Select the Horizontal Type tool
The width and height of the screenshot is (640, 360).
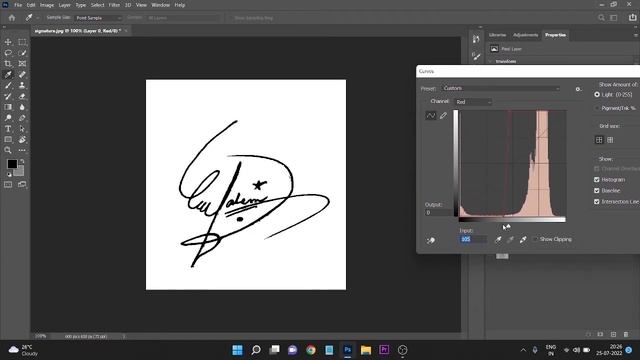pyautogui.click(x=8, y=129)
